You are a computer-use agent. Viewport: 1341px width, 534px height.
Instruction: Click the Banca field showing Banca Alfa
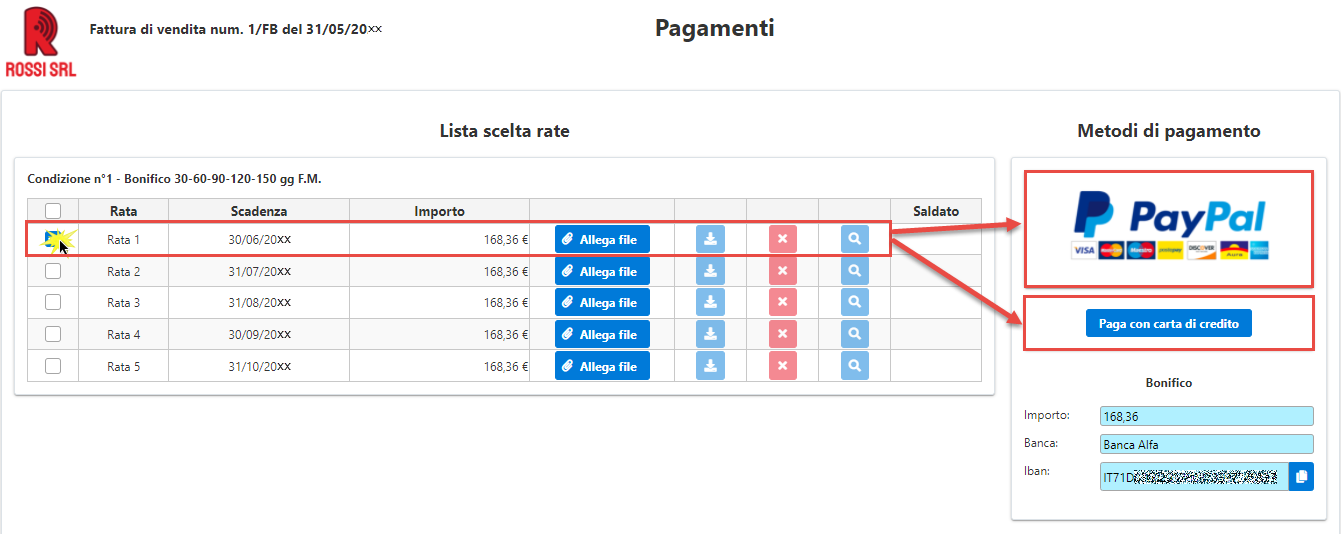pyautogui.click(x=1206, y=444)
